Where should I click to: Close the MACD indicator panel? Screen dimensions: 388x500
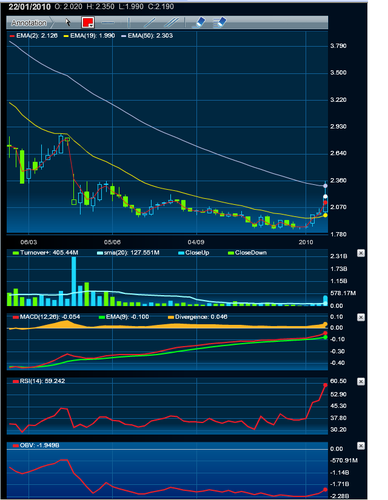pyautogui.click(x=361, y=317)
